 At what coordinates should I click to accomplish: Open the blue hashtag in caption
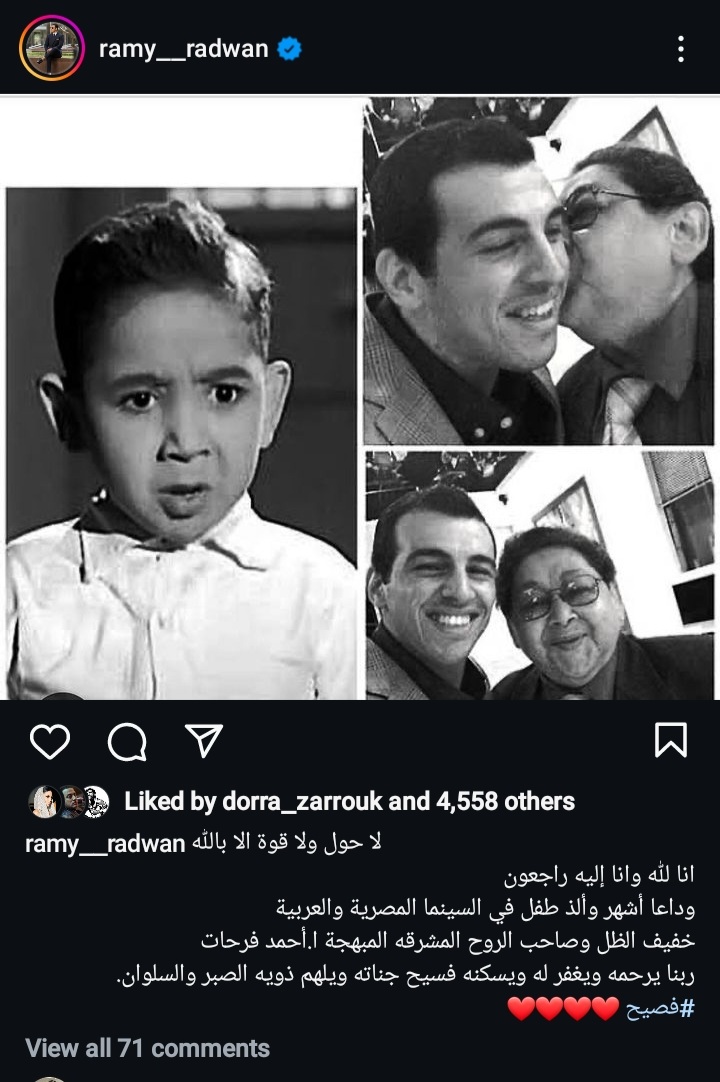[x=659, y=1008]
